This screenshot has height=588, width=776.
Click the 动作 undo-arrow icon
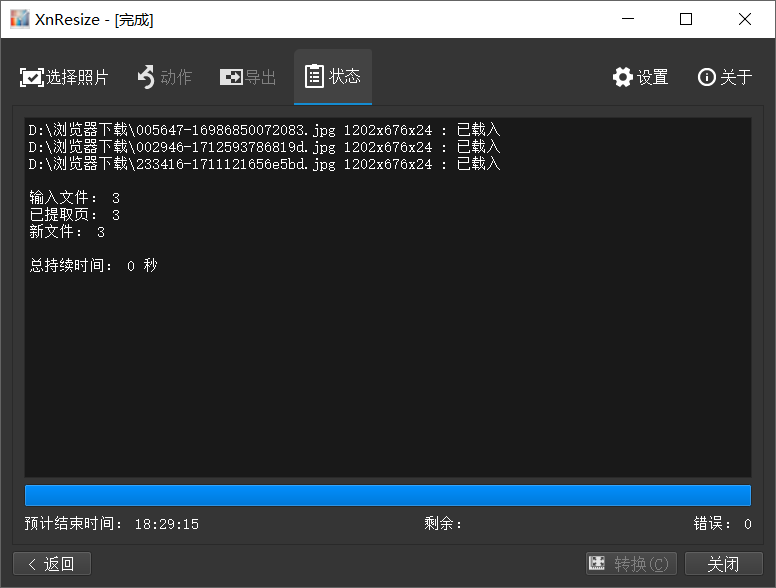146,77
